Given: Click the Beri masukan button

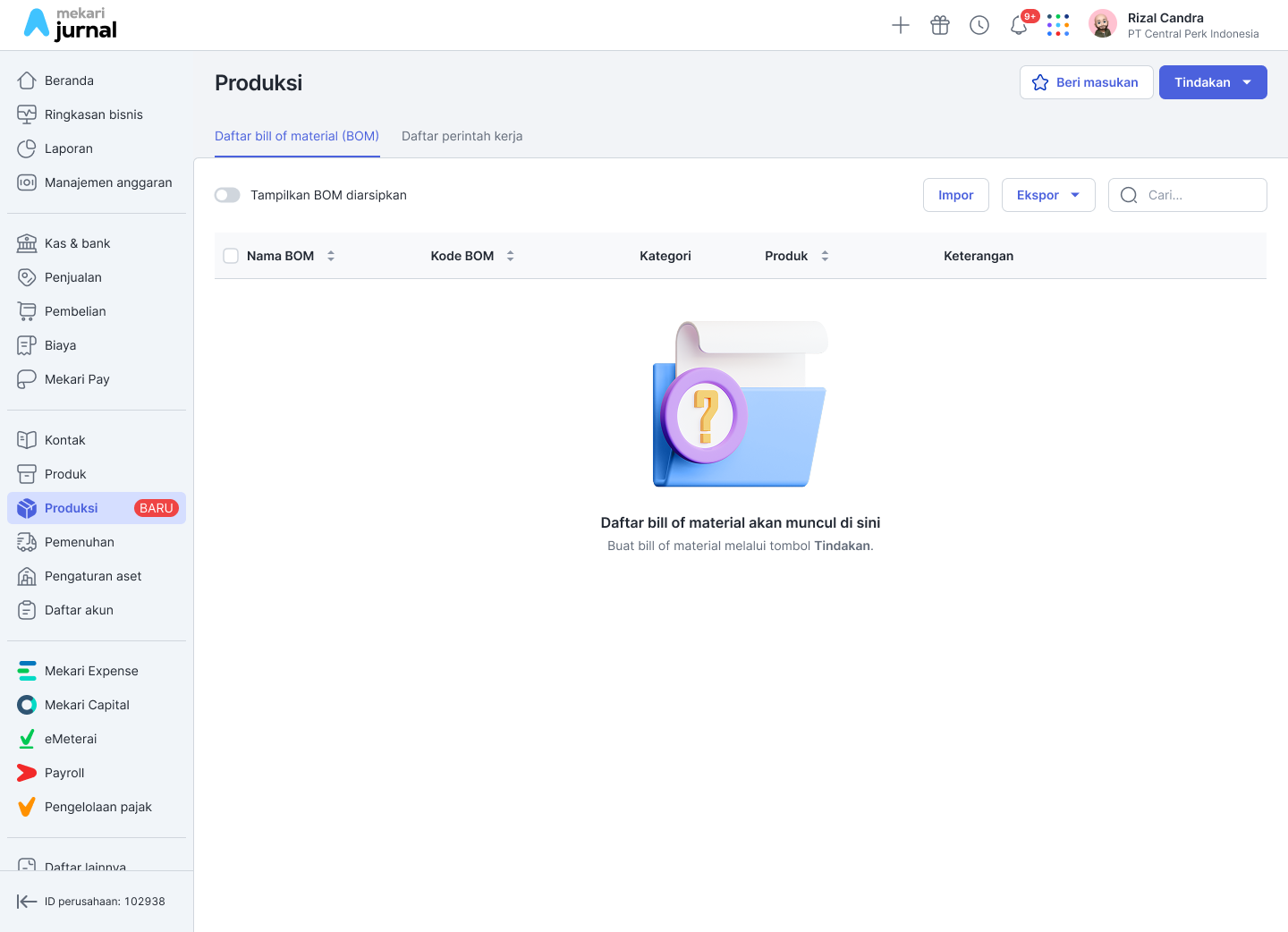Looking at the screenshot, I should click(1087, 82).
